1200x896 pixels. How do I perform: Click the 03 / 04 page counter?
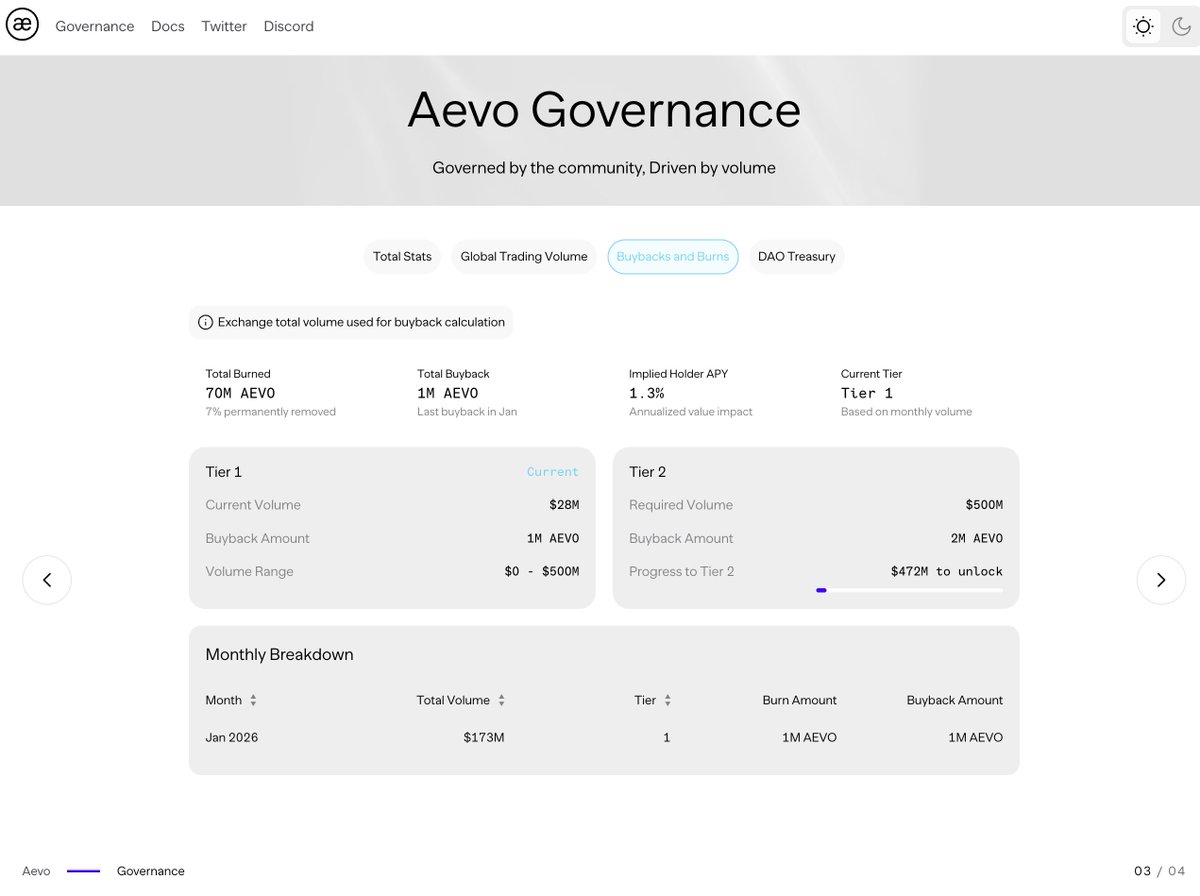pos(1160,871)
